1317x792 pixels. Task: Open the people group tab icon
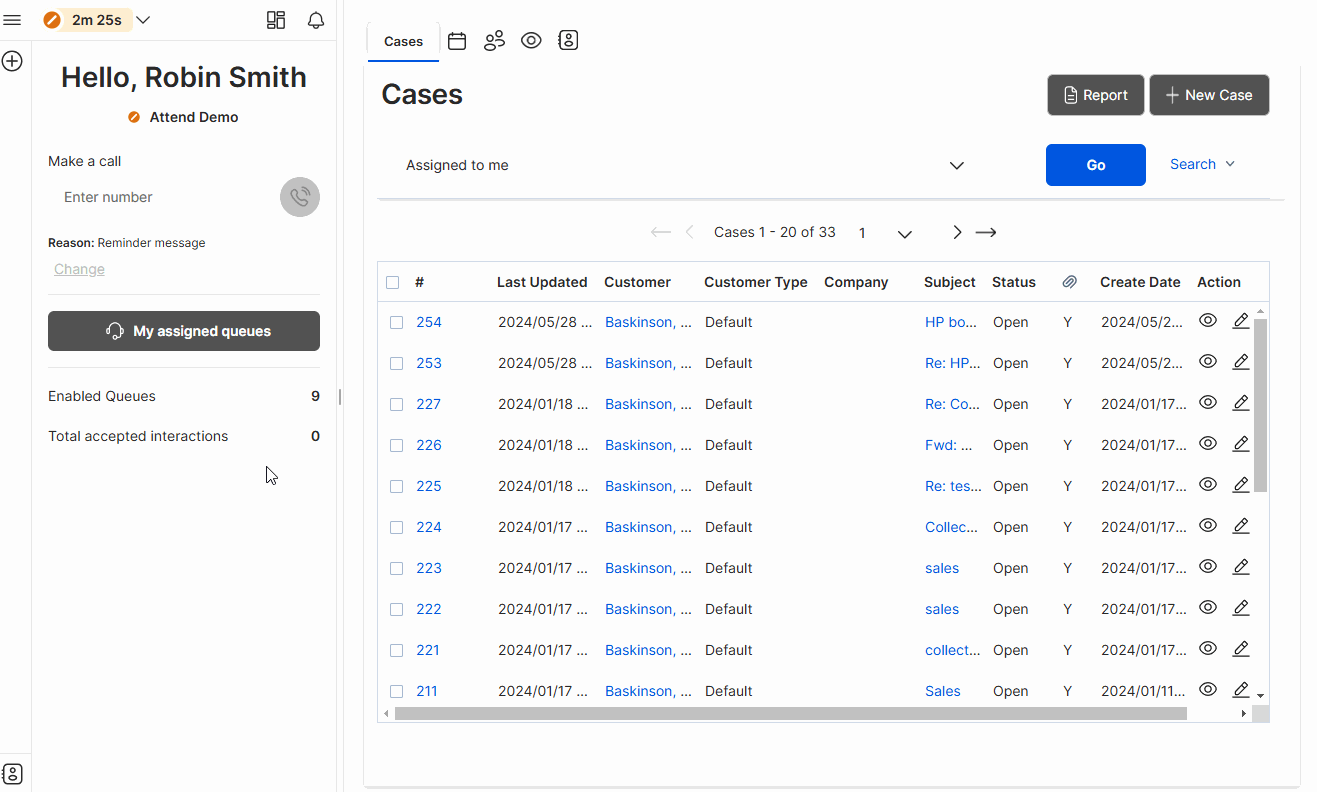(x=494, y=41)
